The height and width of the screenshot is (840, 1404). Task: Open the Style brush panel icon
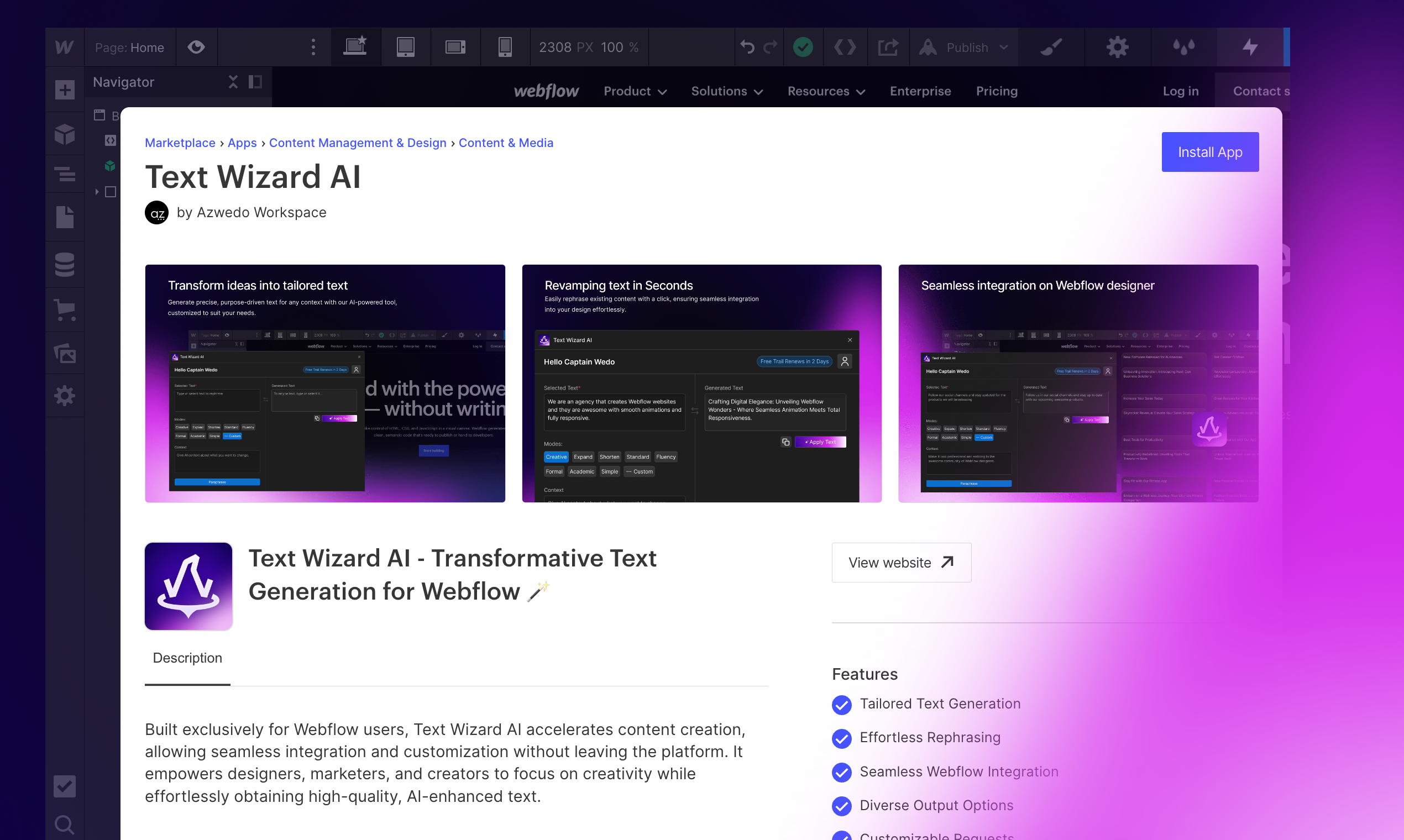1051,47
